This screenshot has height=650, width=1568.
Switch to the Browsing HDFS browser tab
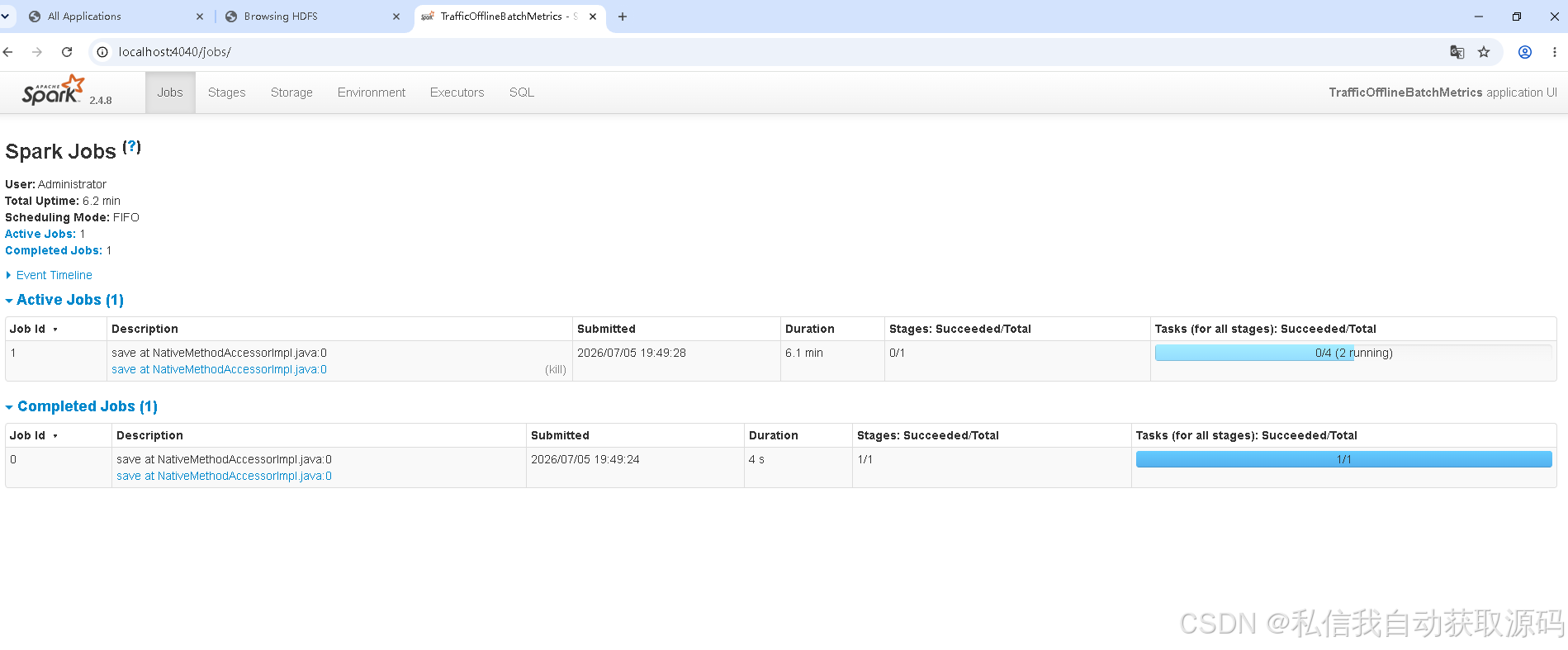[x=281, y=17]
